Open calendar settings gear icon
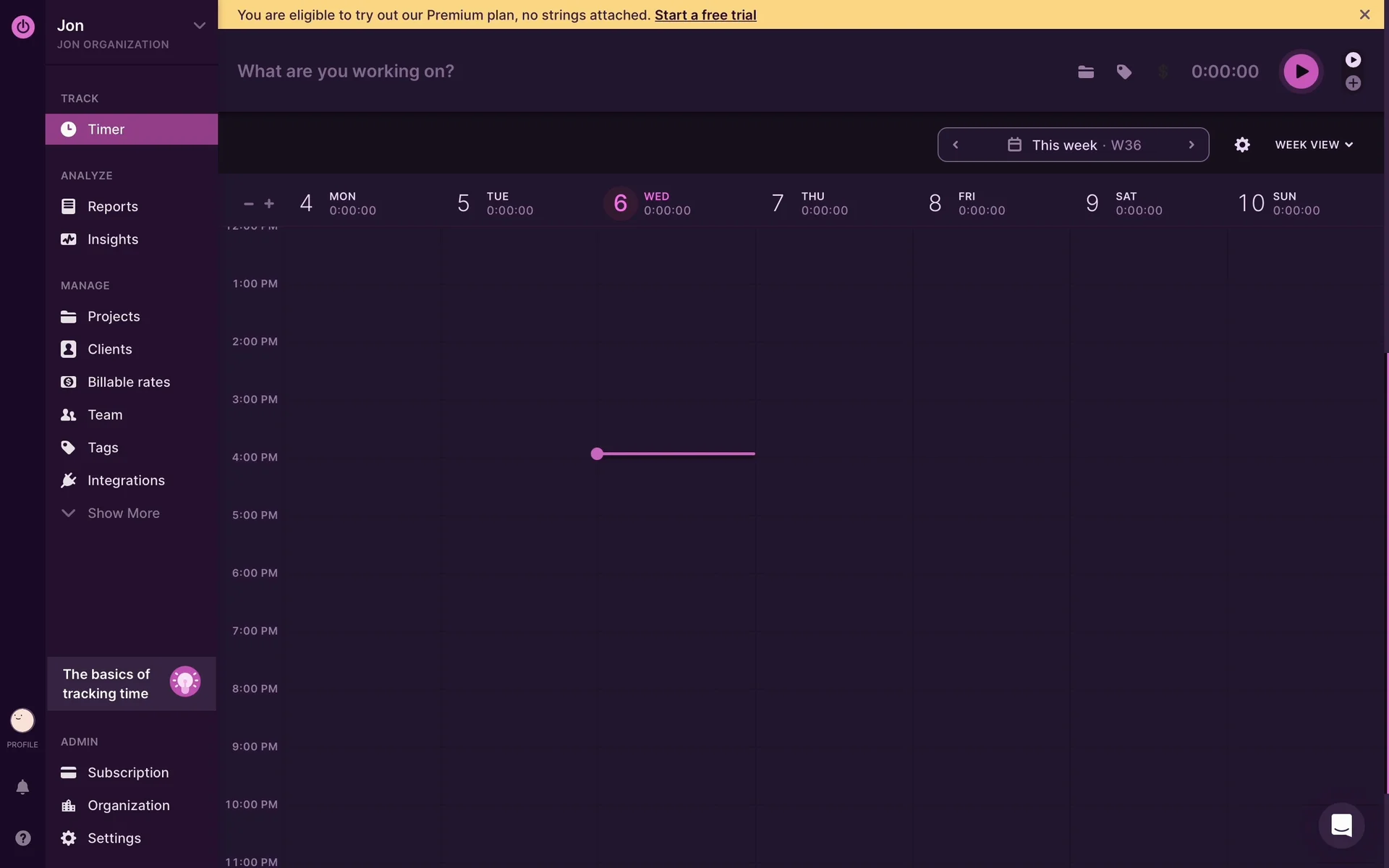Viewport: 1389px width, 868px height. click(1241, 145)
